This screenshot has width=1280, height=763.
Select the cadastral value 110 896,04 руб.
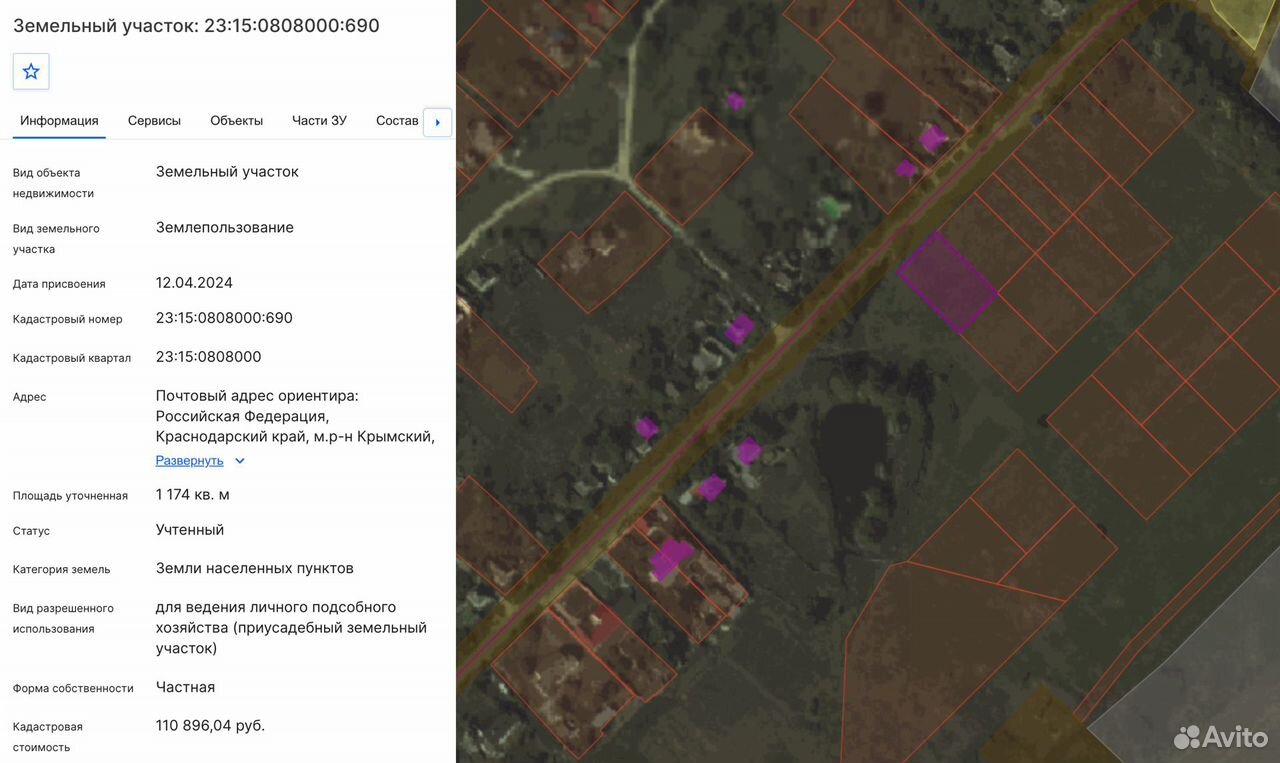click(210, 726)
